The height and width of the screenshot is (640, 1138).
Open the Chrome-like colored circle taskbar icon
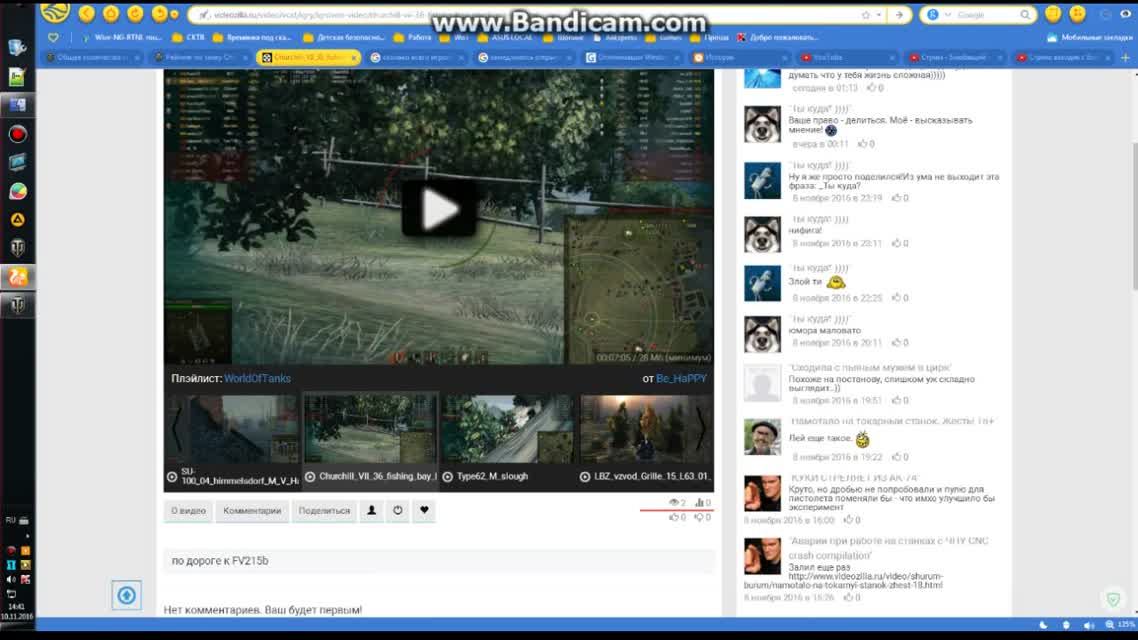[17, 192]
